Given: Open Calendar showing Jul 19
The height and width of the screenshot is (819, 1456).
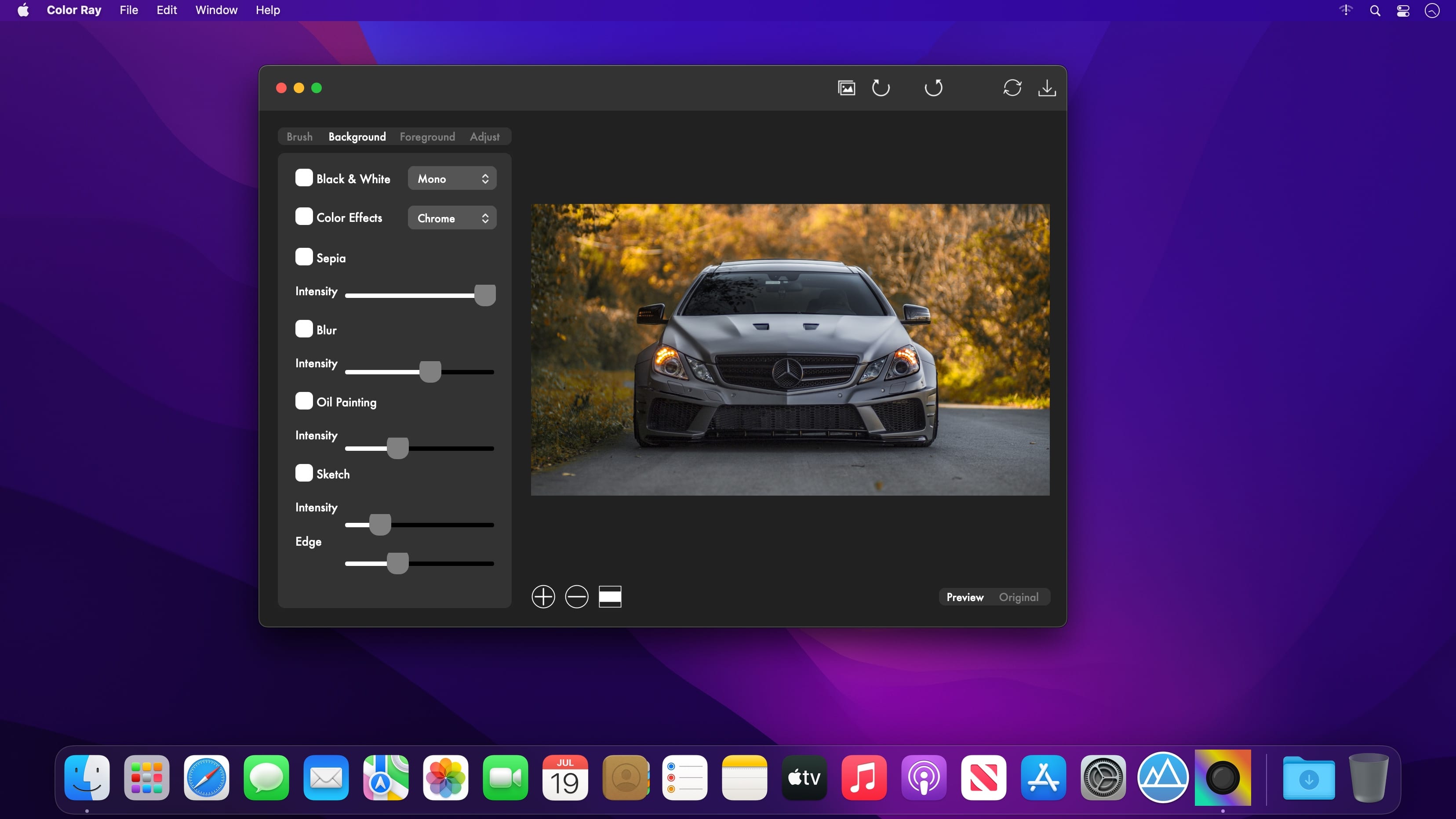Looking at the screenshot, I should coord(565,777).
